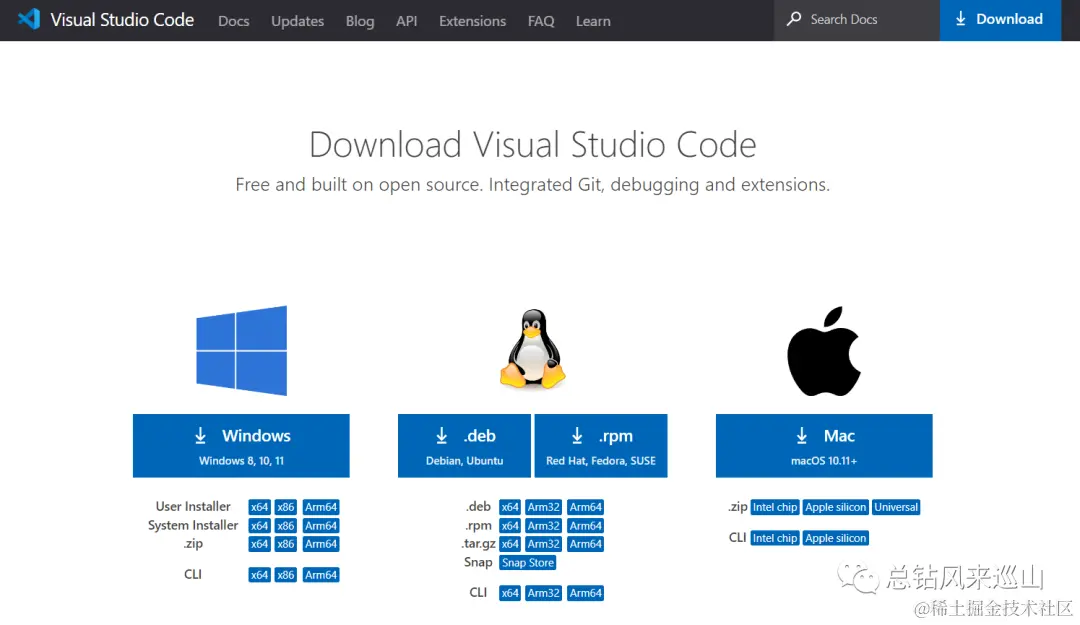Select x64 for Windows .zip
1080x625 pixels.
click(259, 544)
